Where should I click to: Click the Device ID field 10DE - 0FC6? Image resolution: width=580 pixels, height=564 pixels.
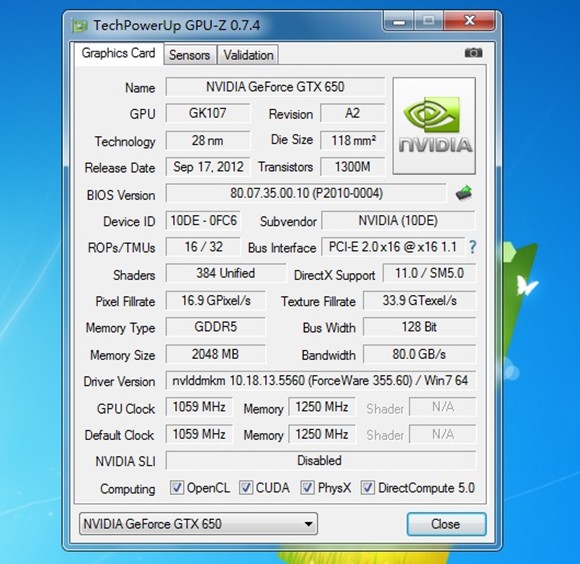pos(203,220)
